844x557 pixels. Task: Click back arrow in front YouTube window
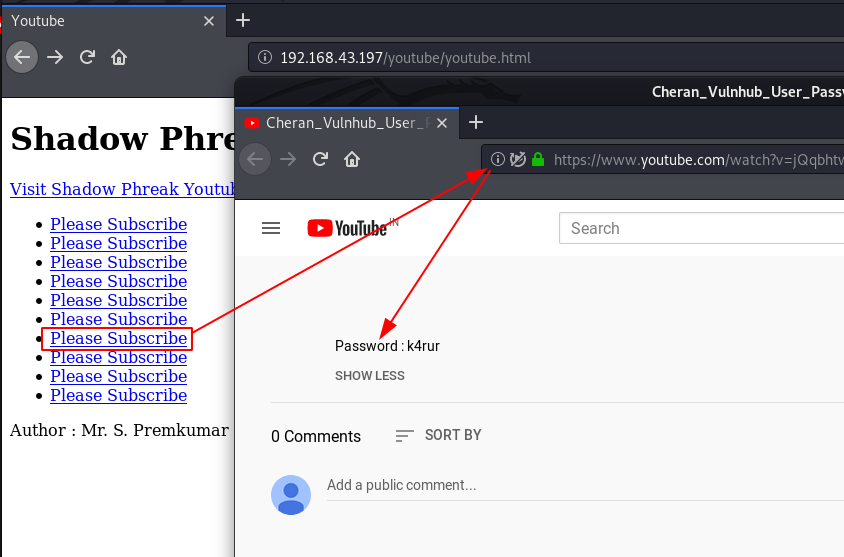pos(255,159)
